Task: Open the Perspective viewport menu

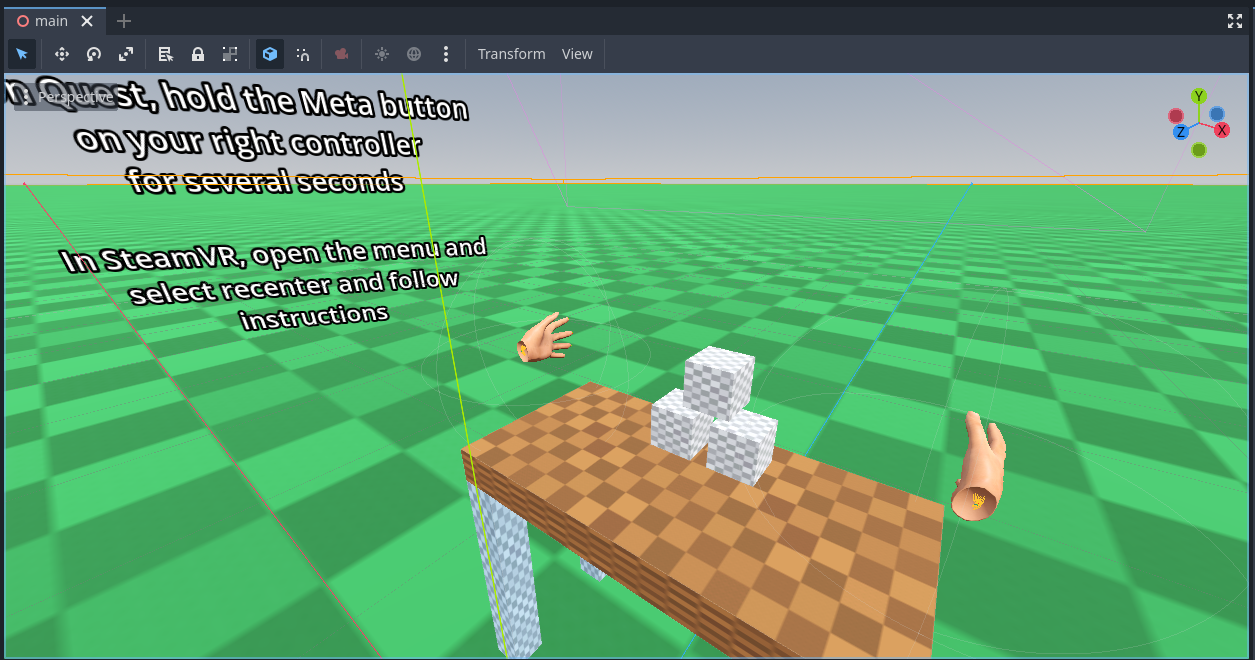Action: (78, 96)
